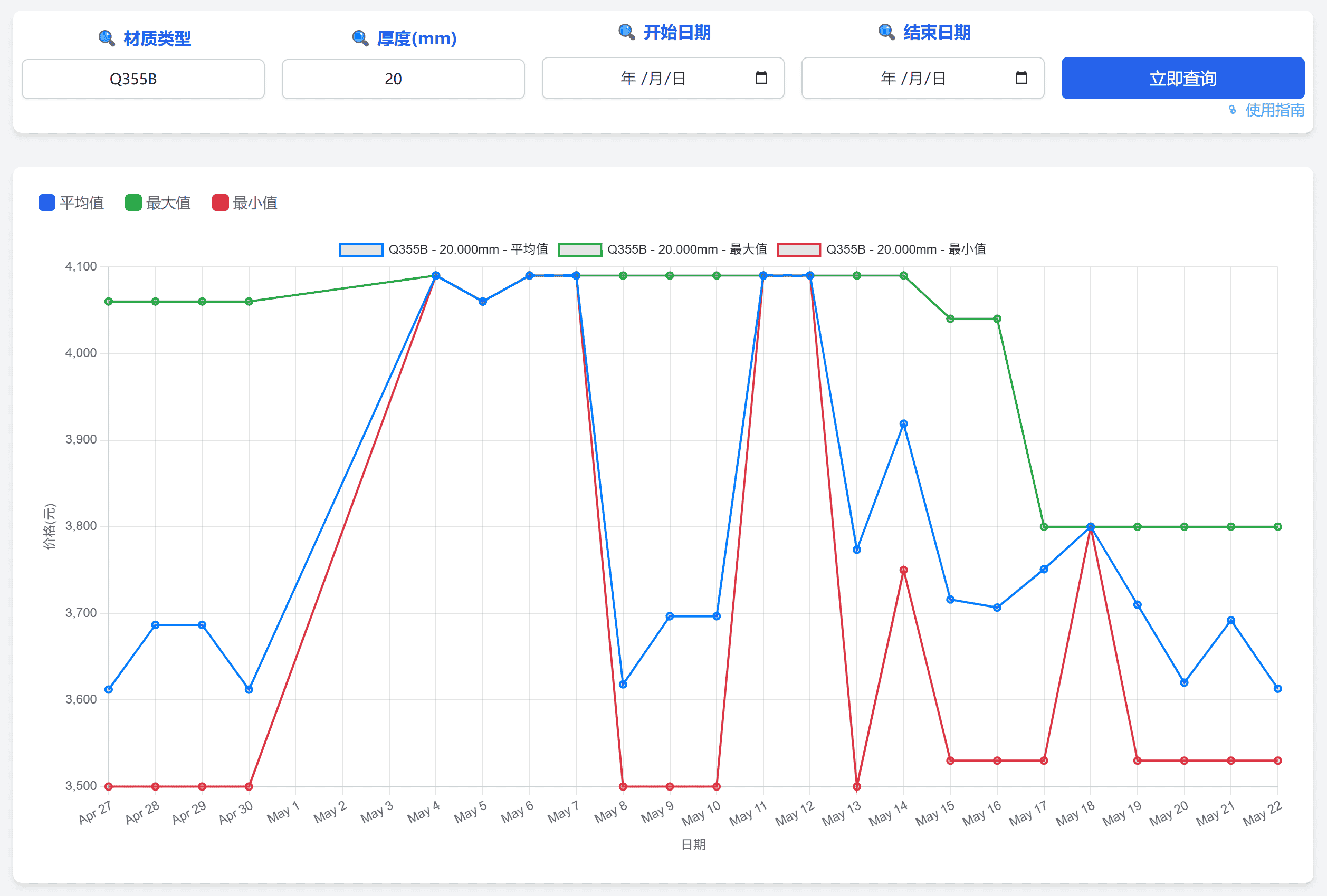The image size is (1327, 896).
Task: Click the 材质类型 heading
Action: point(157,38)
